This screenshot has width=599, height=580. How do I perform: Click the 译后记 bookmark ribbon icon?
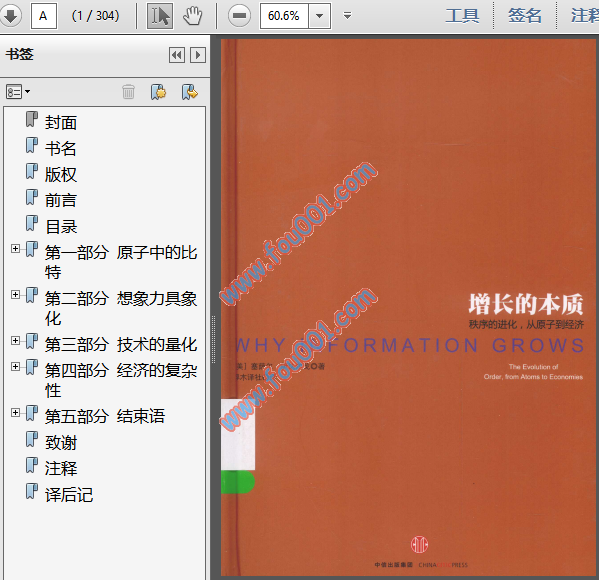pos(32,491)
